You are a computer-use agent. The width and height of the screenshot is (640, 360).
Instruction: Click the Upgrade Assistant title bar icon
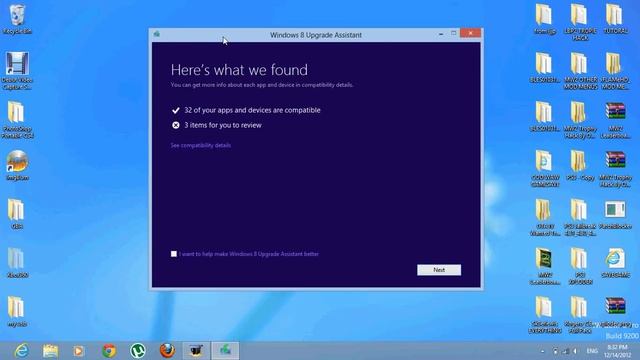157,34
